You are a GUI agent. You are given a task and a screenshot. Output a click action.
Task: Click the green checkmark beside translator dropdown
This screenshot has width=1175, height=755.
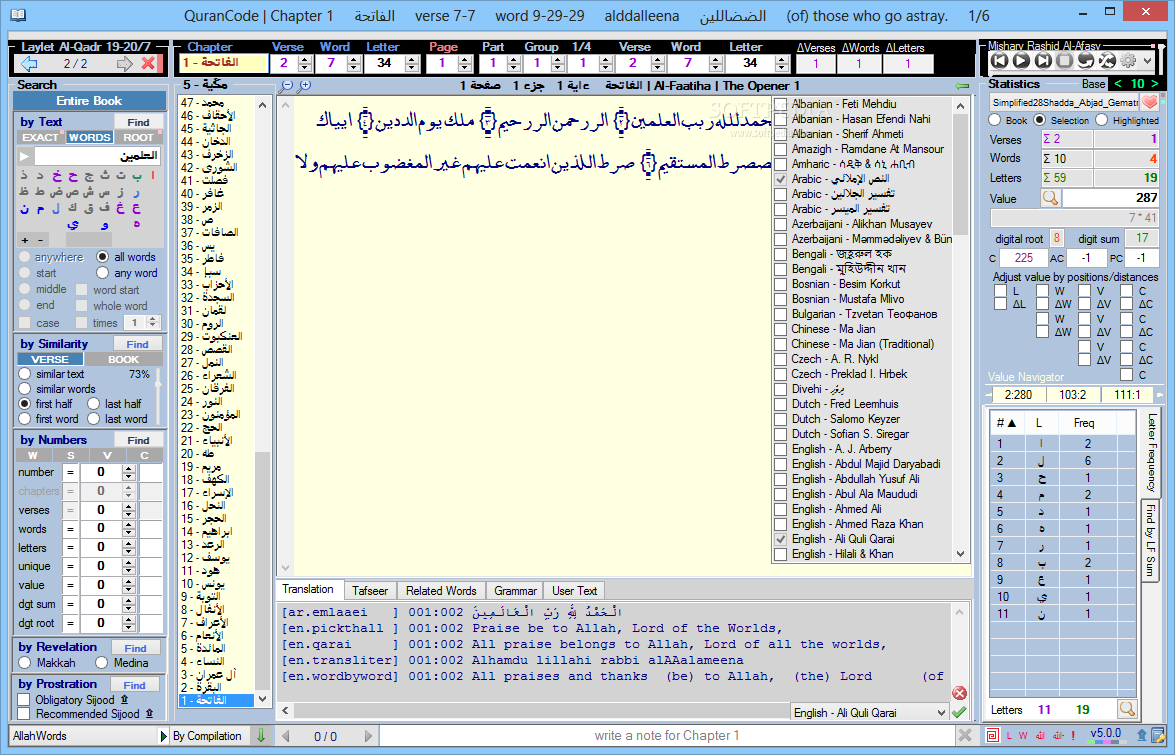(958, 712)
